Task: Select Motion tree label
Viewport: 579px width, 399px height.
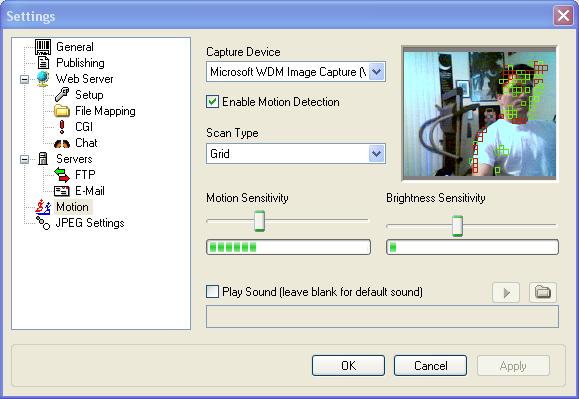Action: click(x=72, y=207)
